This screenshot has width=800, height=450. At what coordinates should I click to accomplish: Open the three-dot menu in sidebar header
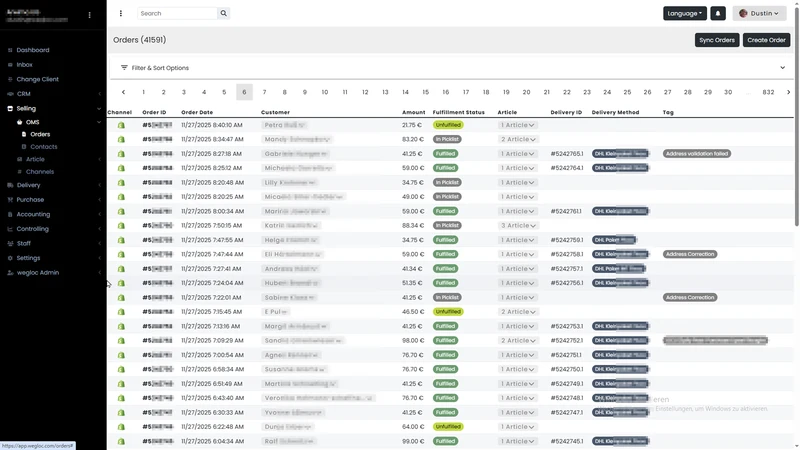89,15
